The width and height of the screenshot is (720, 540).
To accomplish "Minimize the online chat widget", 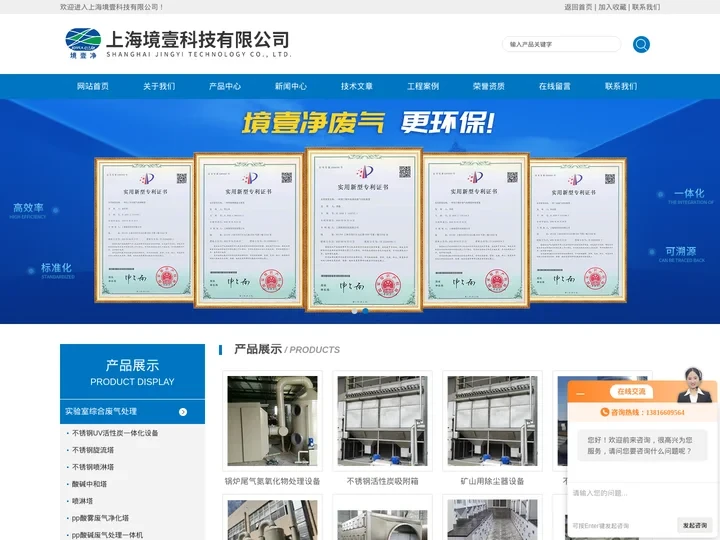I will 580,394.
